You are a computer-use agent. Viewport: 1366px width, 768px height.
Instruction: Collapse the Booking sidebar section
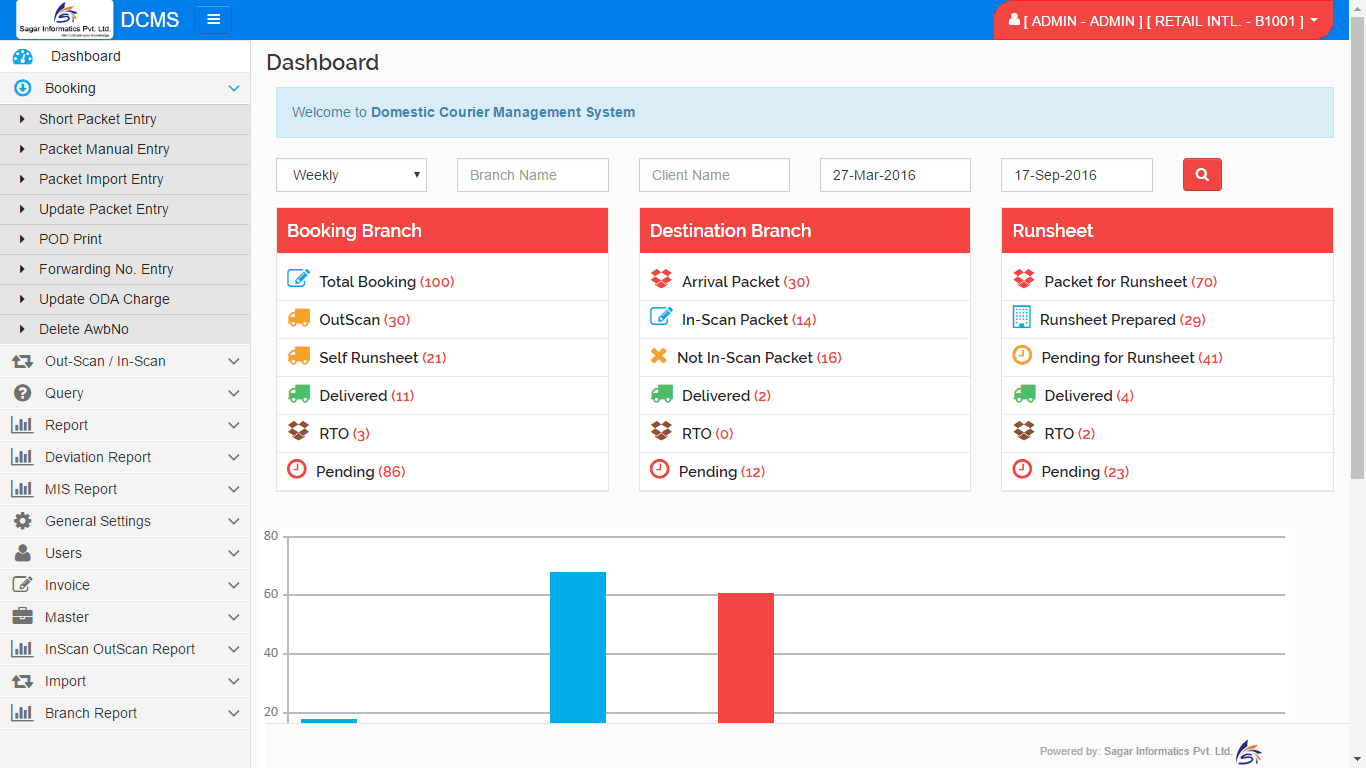(125, 88)
